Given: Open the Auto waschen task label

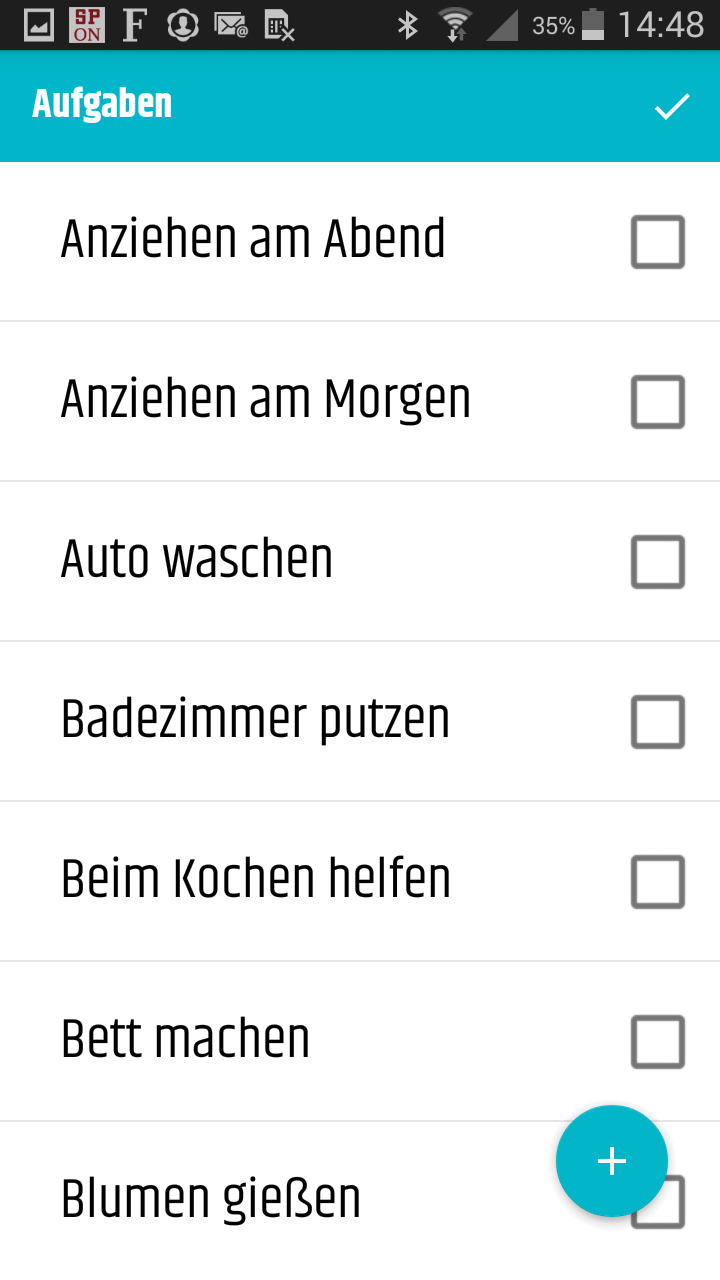Looking at the screenshot, I should (x=197, y=560).
